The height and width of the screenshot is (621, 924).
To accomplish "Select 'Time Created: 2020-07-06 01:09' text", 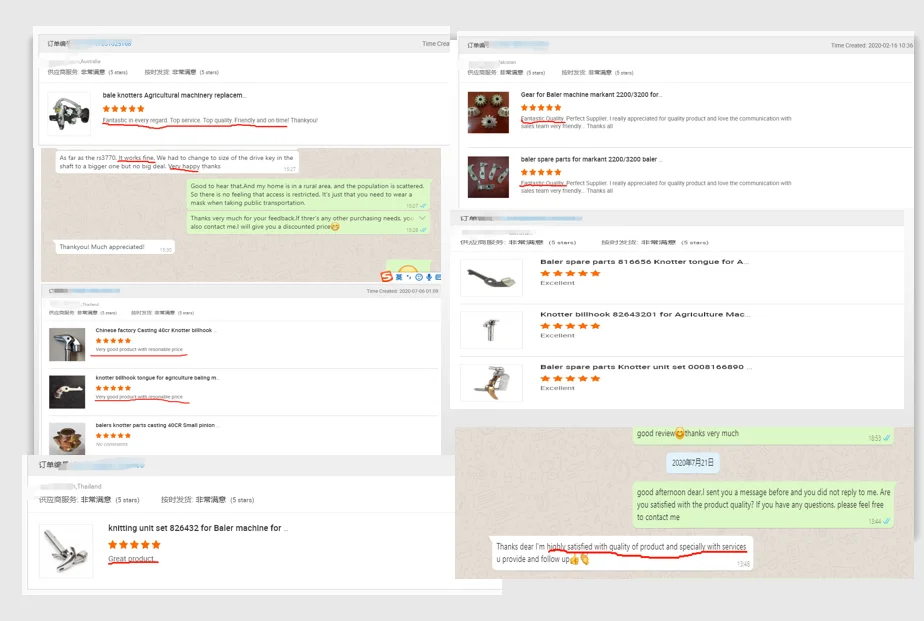I will (402, 291).
